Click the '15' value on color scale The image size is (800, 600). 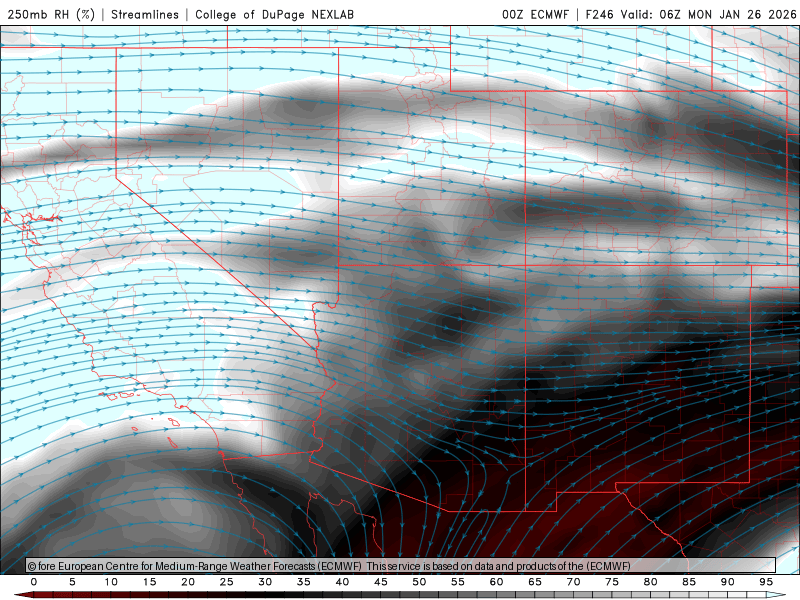click(149, 582)
